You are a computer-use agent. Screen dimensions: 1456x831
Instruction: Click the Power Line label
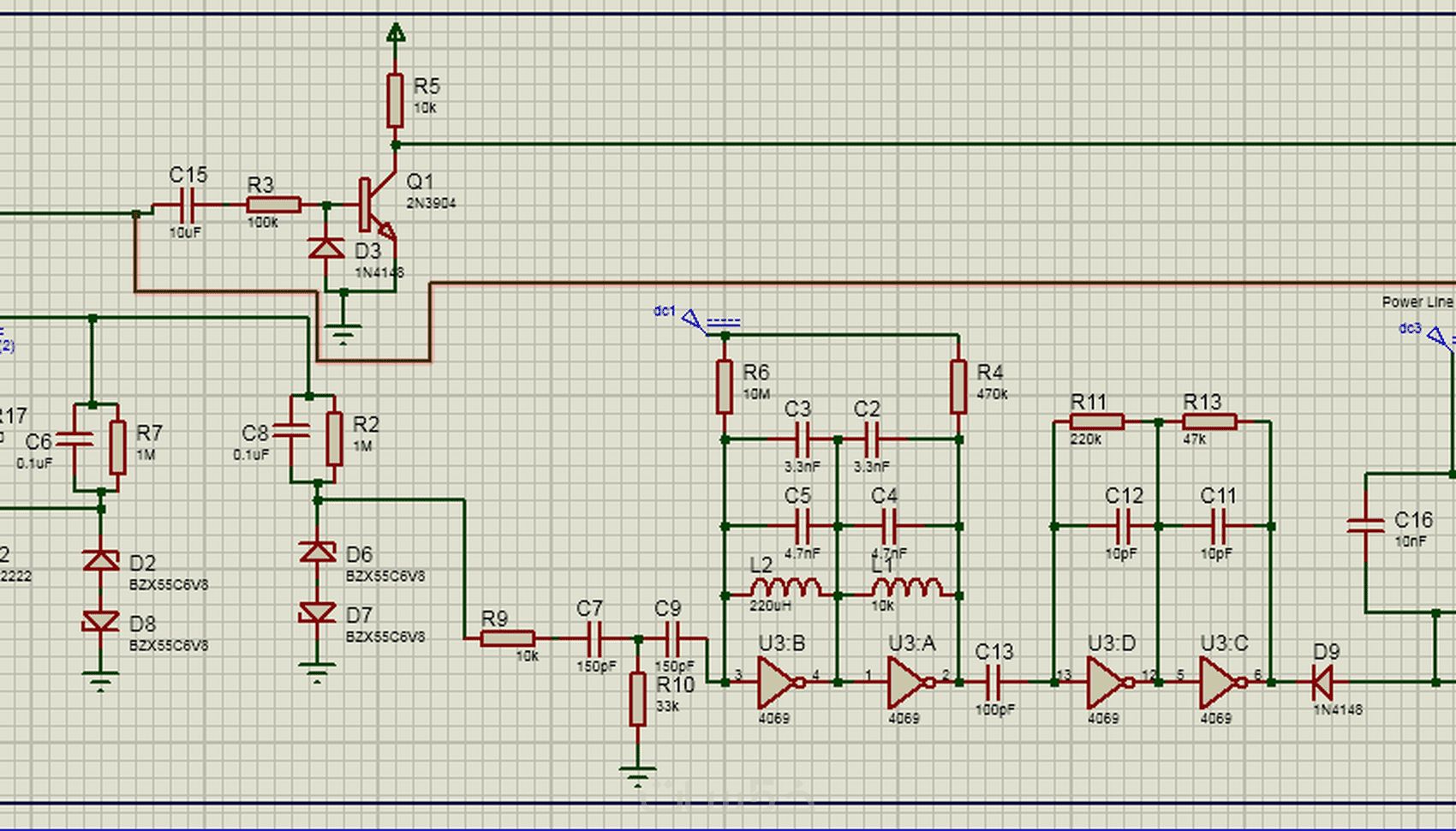(x=1417, y=302)
